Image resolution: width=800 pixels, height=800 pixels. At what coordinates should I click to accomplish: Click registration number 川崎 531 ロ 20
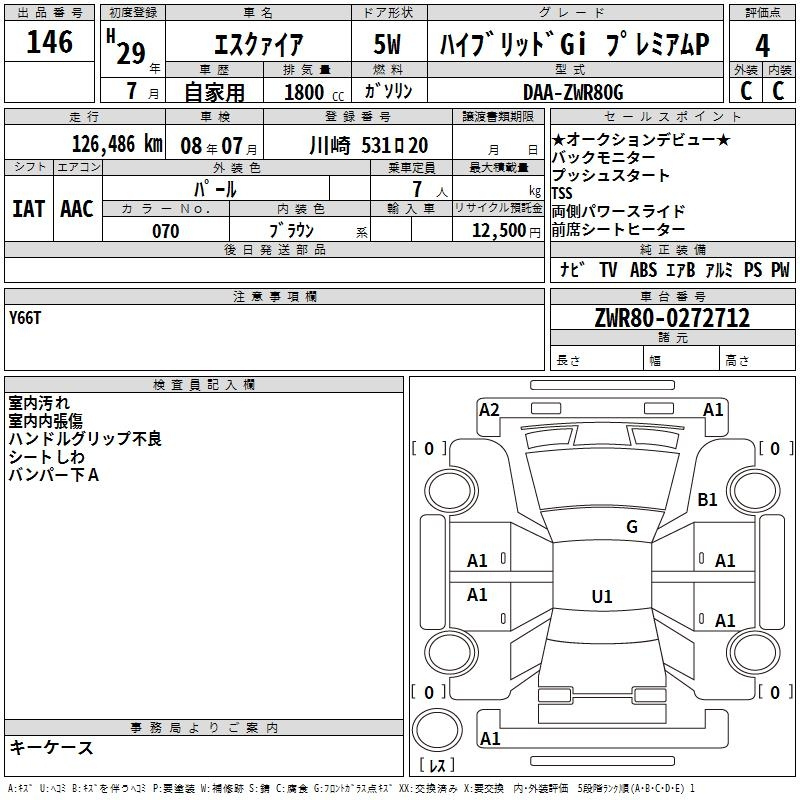[368, 146]
